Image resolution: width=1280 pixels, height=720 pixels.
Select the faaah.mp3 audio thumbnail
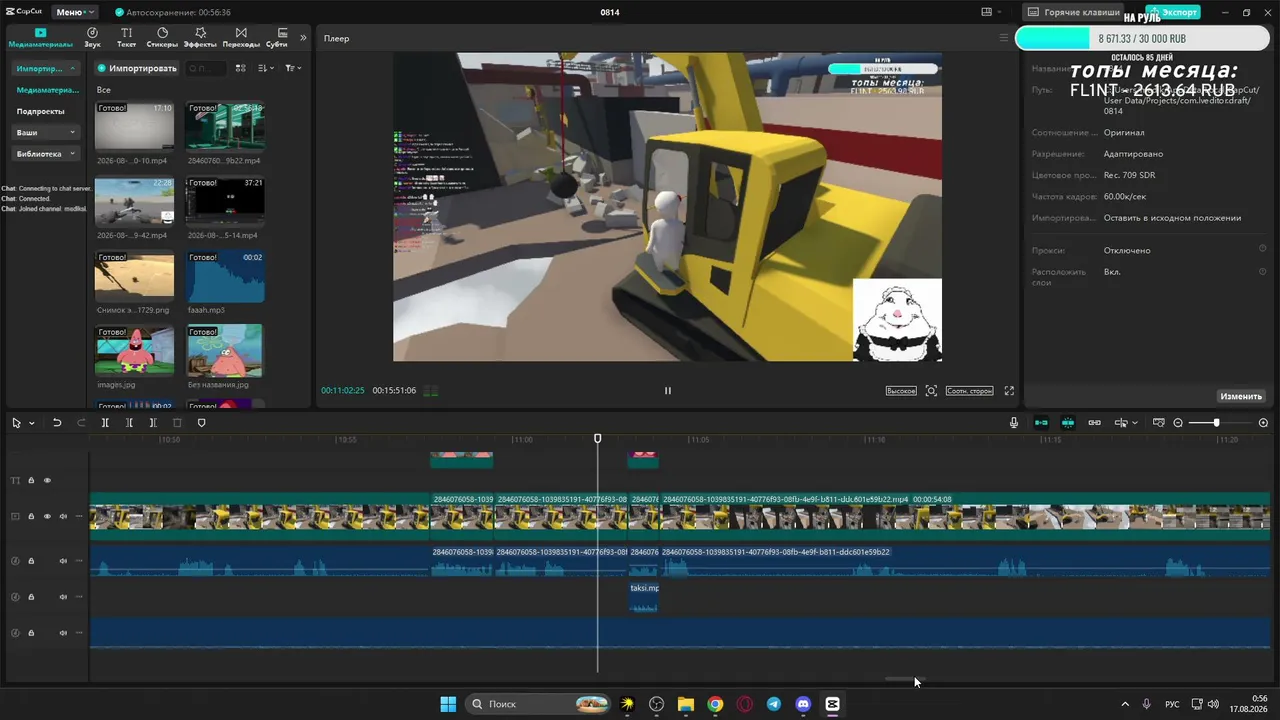(225, 276)
